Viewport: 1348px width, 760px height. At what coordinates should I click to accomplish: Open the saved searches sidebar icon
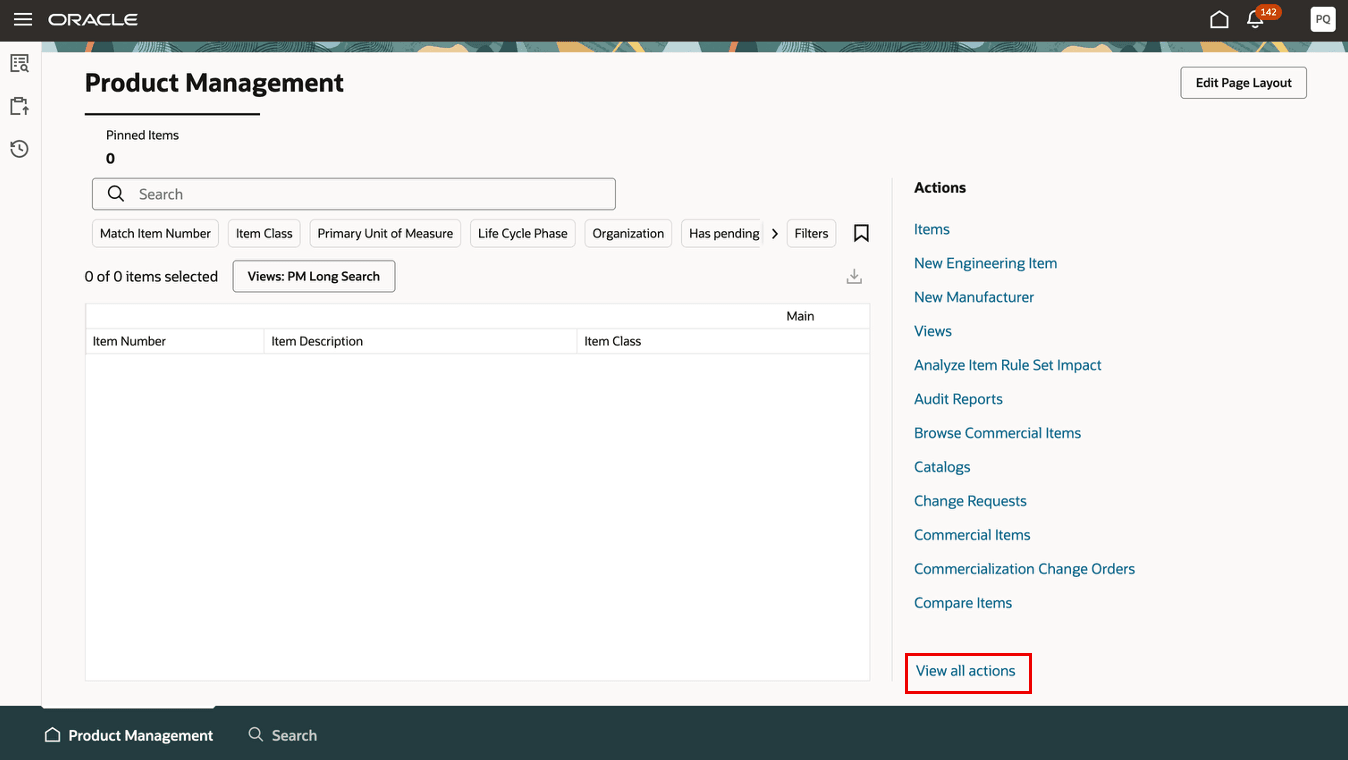pos(19,62)
